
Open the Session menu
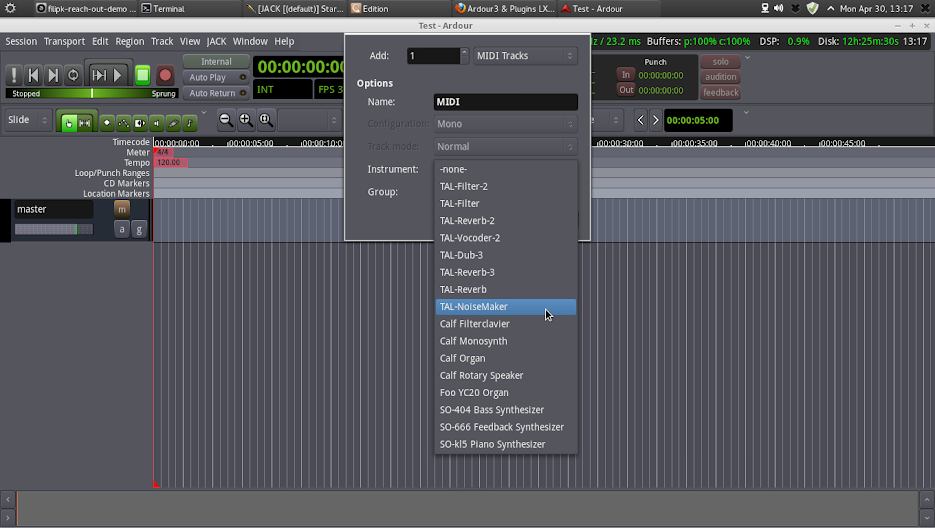point(21,41)
